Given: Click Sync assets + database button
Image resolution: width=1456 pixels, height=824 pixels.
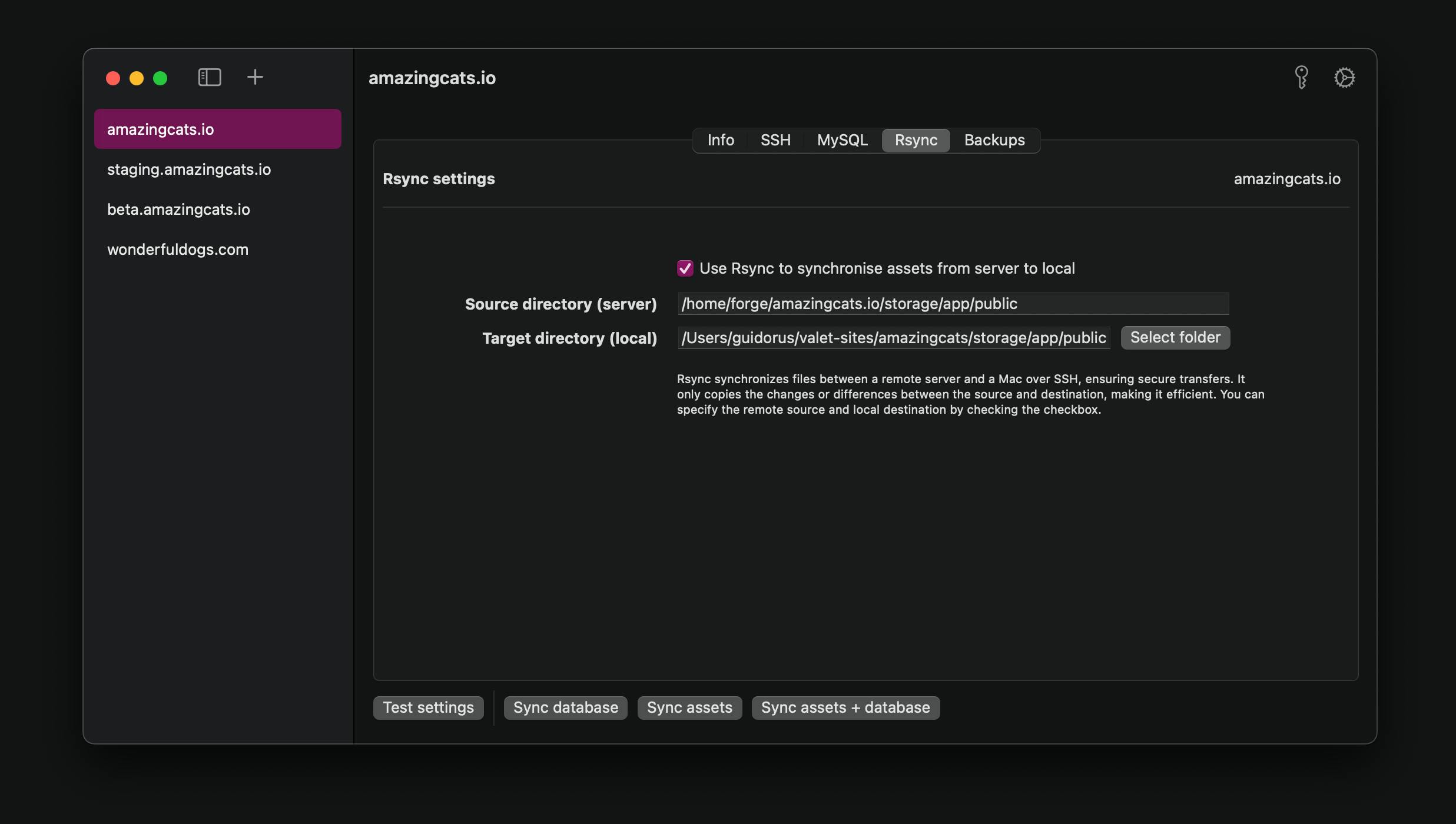Looking at the screenshot, I should point(845,707).
